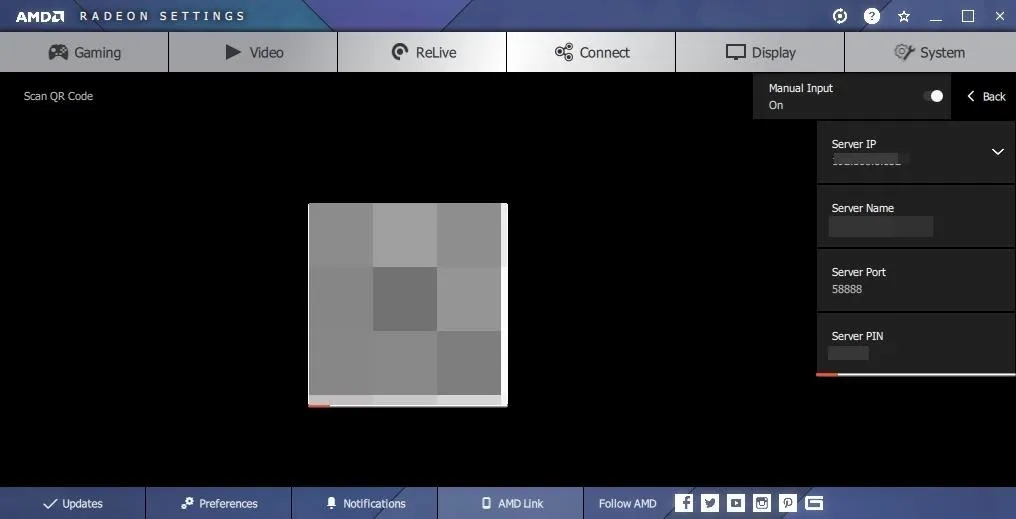Screen dimensions: 1016x519
Task: Click the Scan QR Code heading
Action: pyautogui.click(x=58, y=96)
